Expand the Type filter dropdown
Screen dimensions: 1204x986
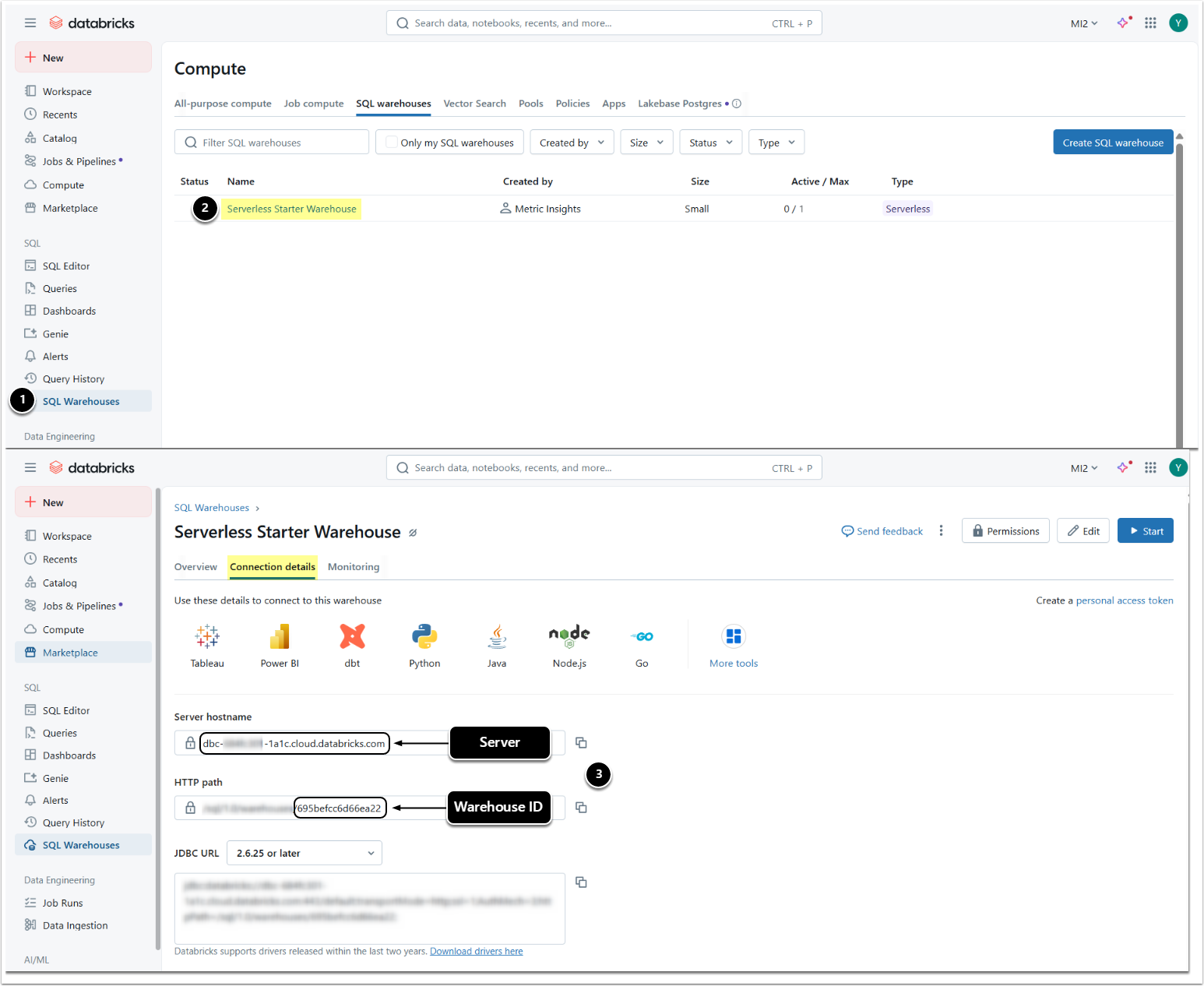point(776,143)
